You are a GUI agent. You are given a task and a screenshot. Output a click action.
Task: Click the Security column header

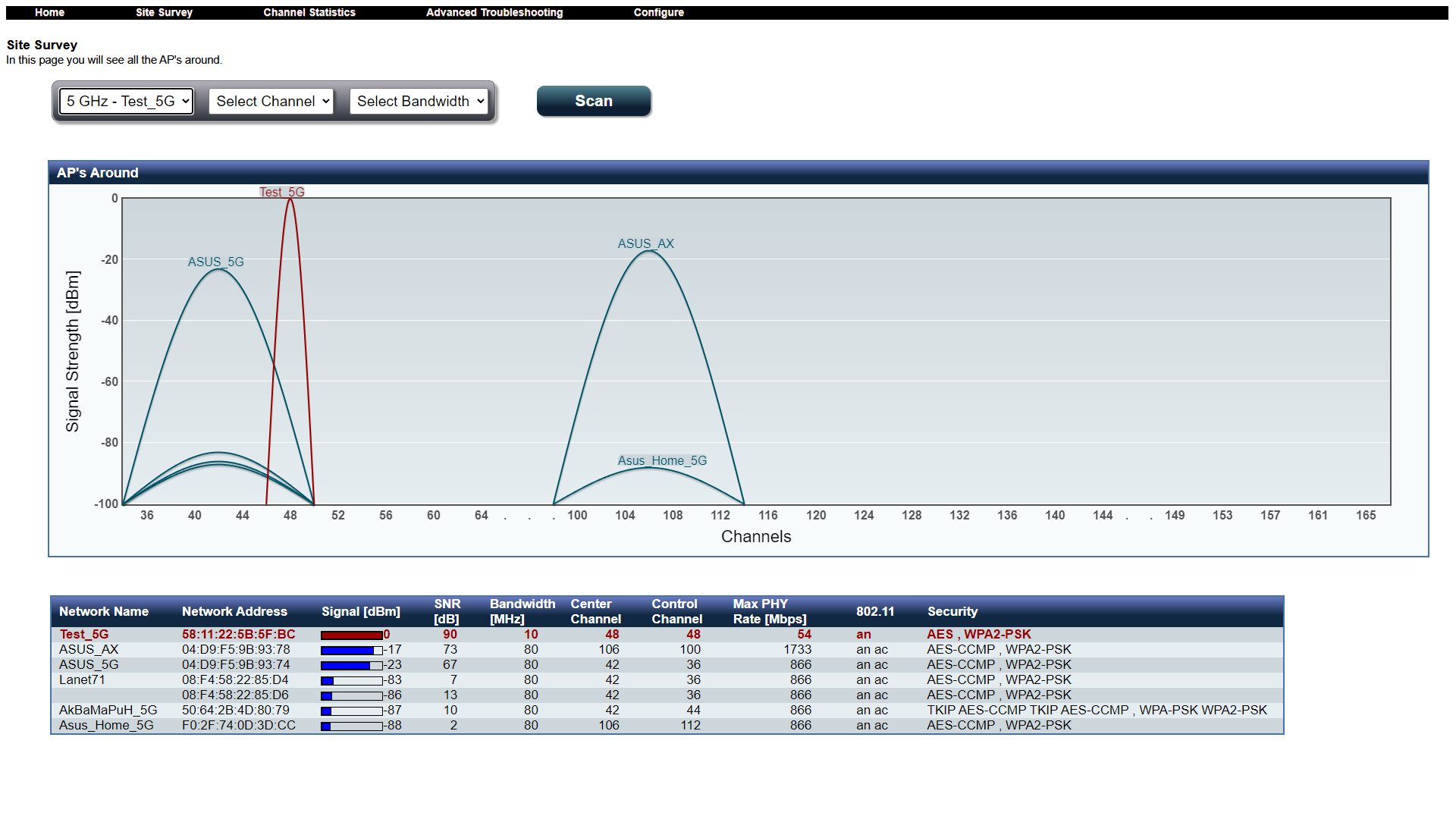(x=952, y=612)
